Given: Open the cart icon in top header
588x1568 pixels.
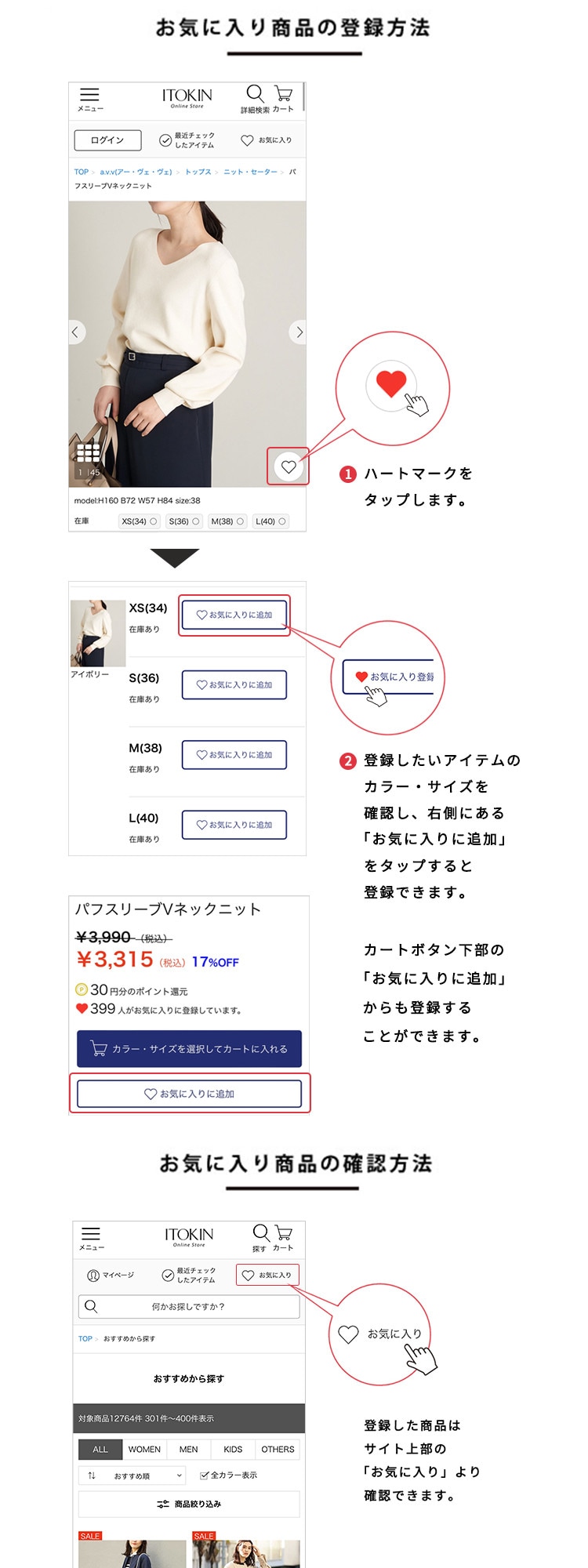Looking at the screenshot, I should tap(283, 94).
